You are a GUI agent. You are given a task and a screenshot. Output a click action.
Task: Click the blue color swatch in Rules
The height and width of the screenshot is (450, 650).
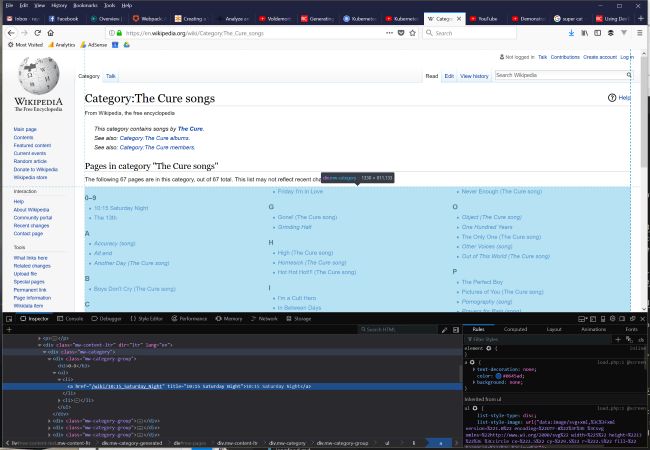498,376
